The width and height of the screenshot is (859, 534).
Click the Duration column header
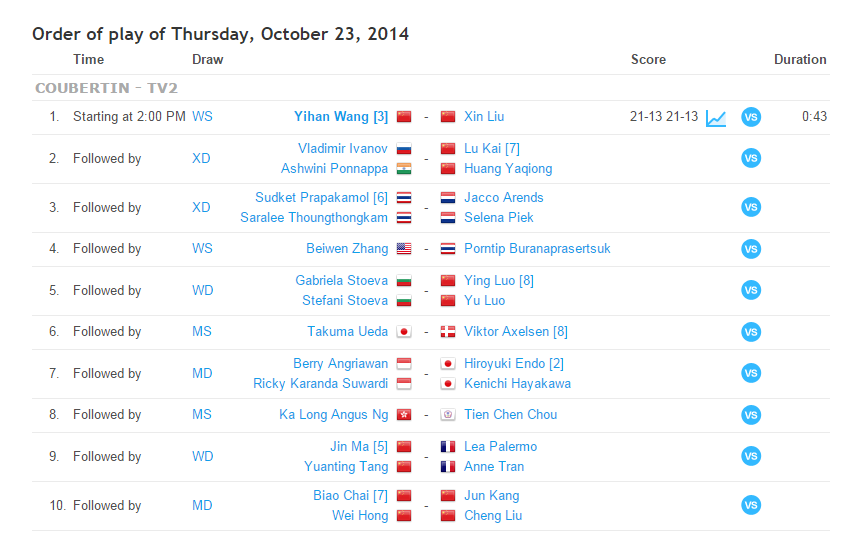[x=800, y=60]
